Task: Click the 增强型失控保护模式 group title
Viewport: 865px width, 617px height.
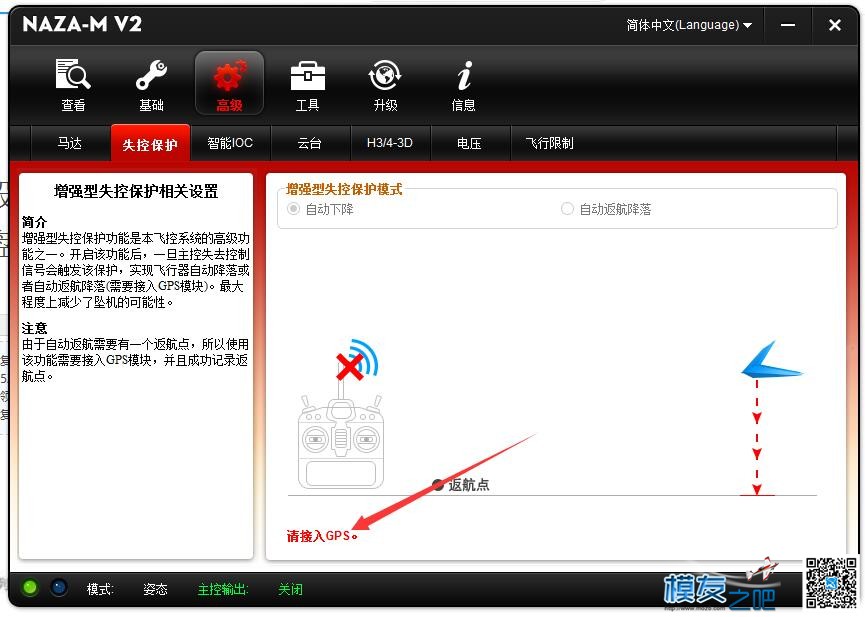Action: pyautogui.click(x=344, y=189)
